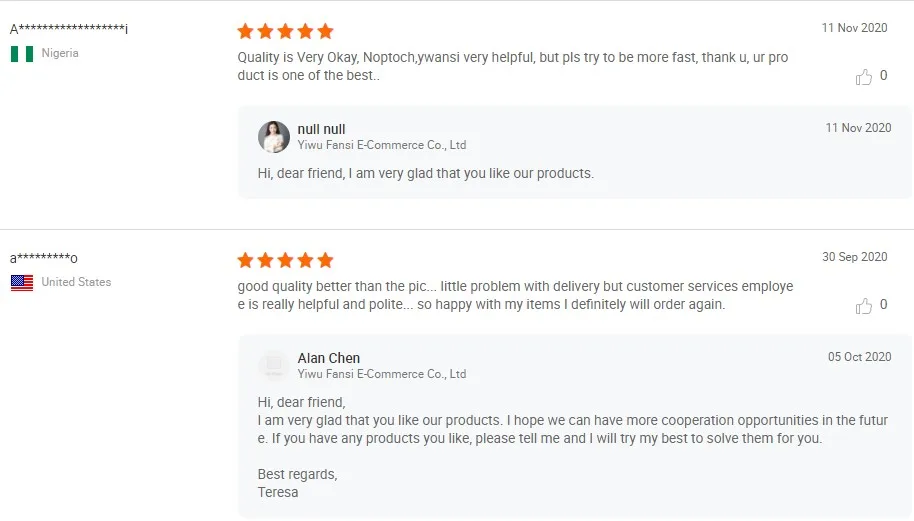Click five-star rating on first review

[x=285, y=31]
